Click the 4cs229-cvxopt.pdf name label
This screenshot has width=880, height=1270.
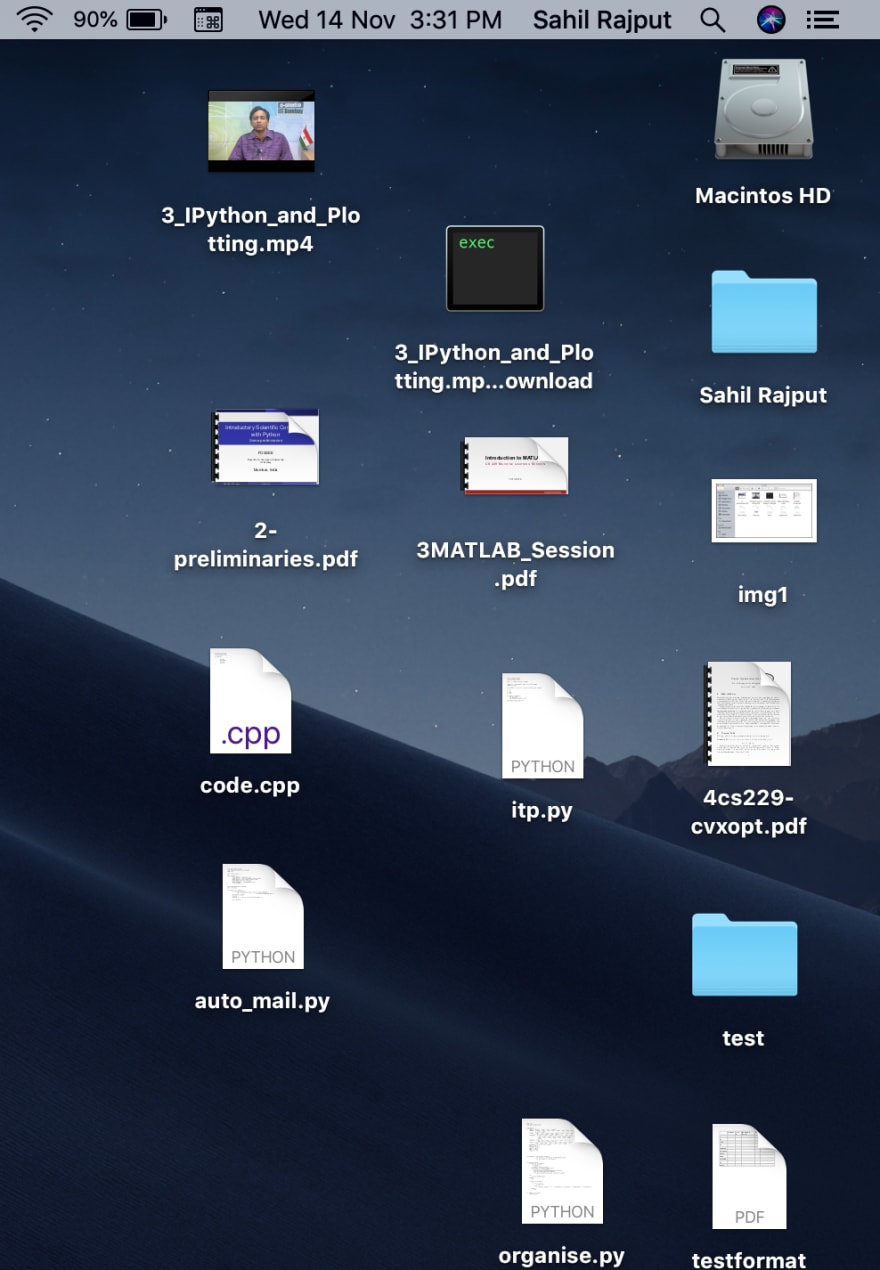pyautogui.click(x=748, y=812)
